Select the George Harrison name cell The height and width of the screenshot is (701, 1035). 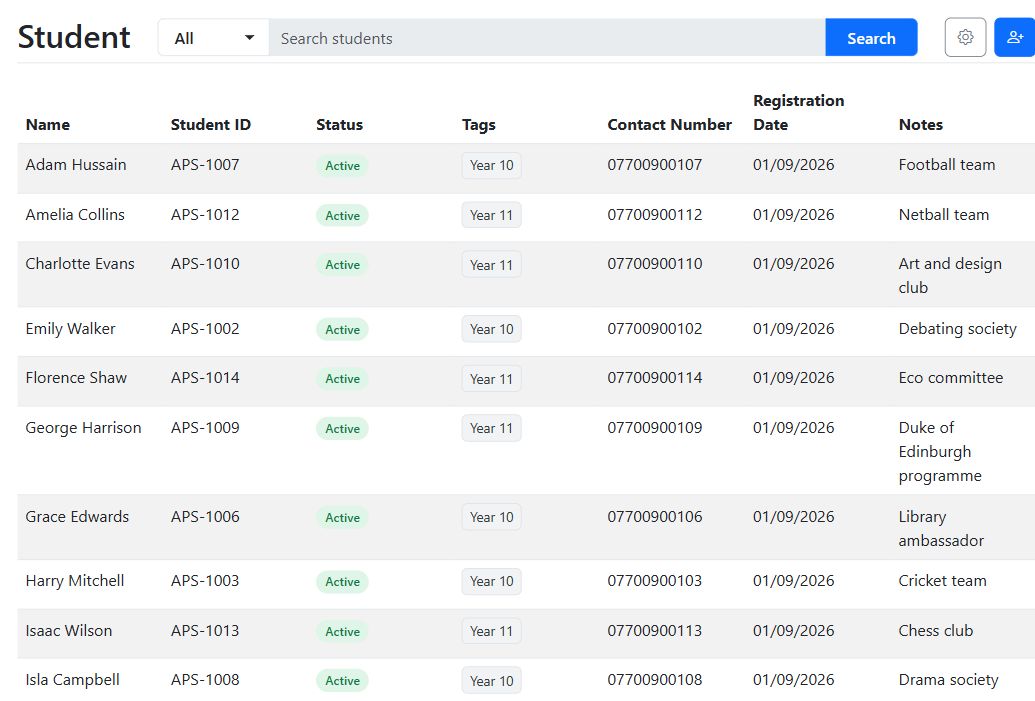coord(83,428)
